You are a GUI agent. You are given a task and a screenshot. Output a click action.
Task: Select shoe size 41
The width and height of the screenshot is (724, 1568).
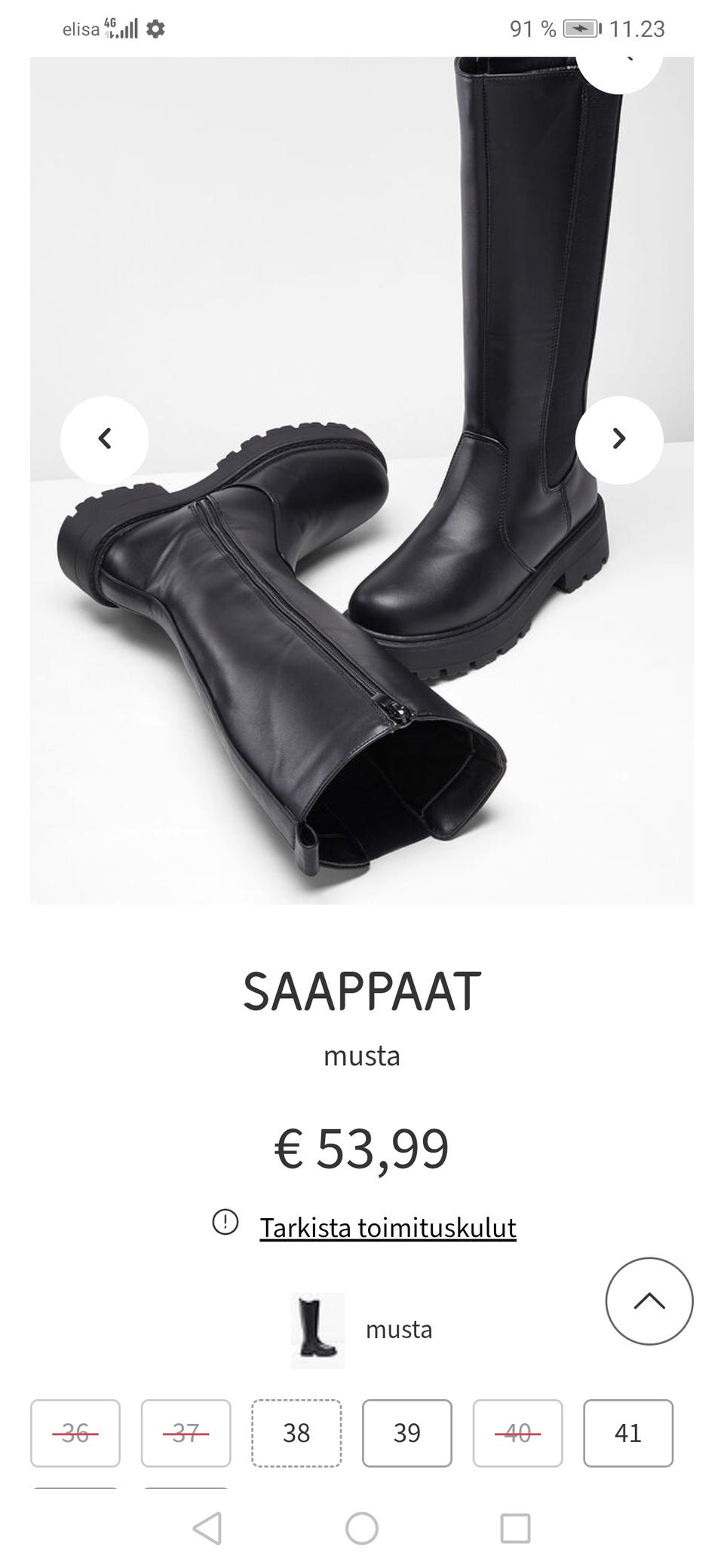click(628, 1433)
